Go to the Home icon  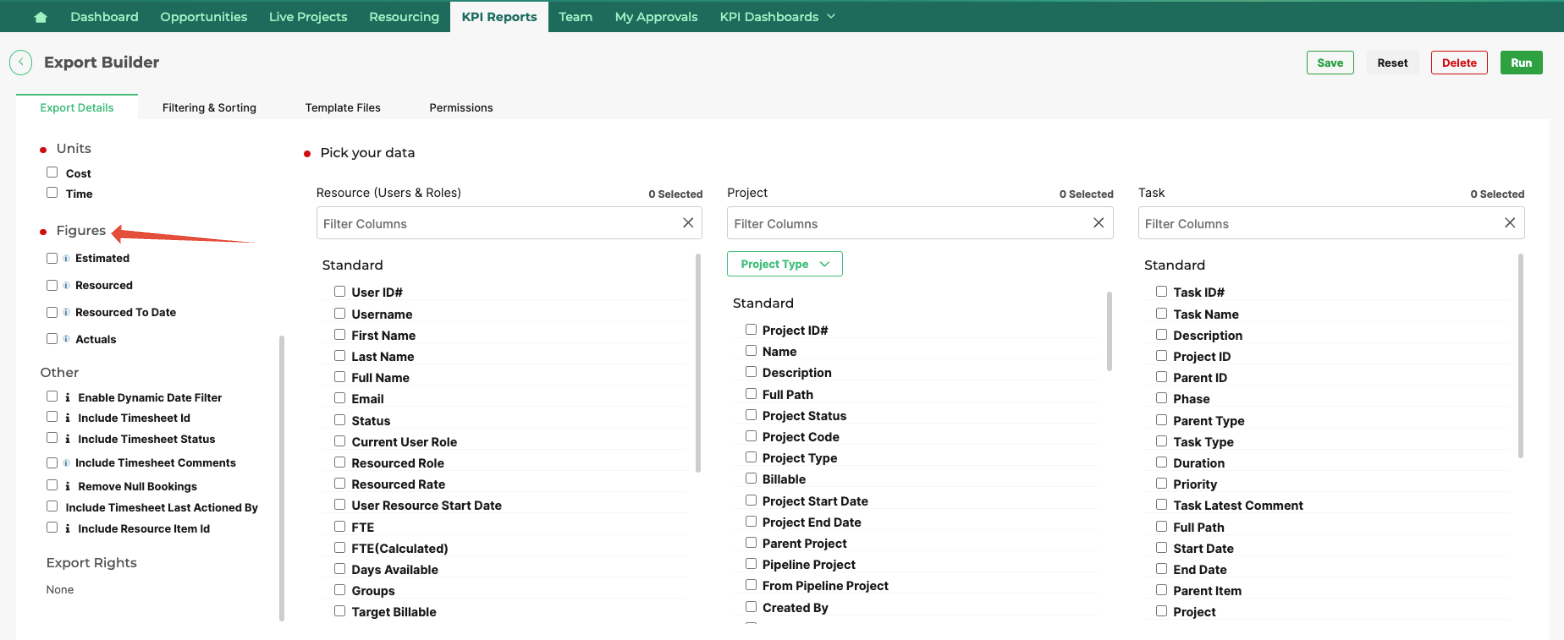[40, 17]
